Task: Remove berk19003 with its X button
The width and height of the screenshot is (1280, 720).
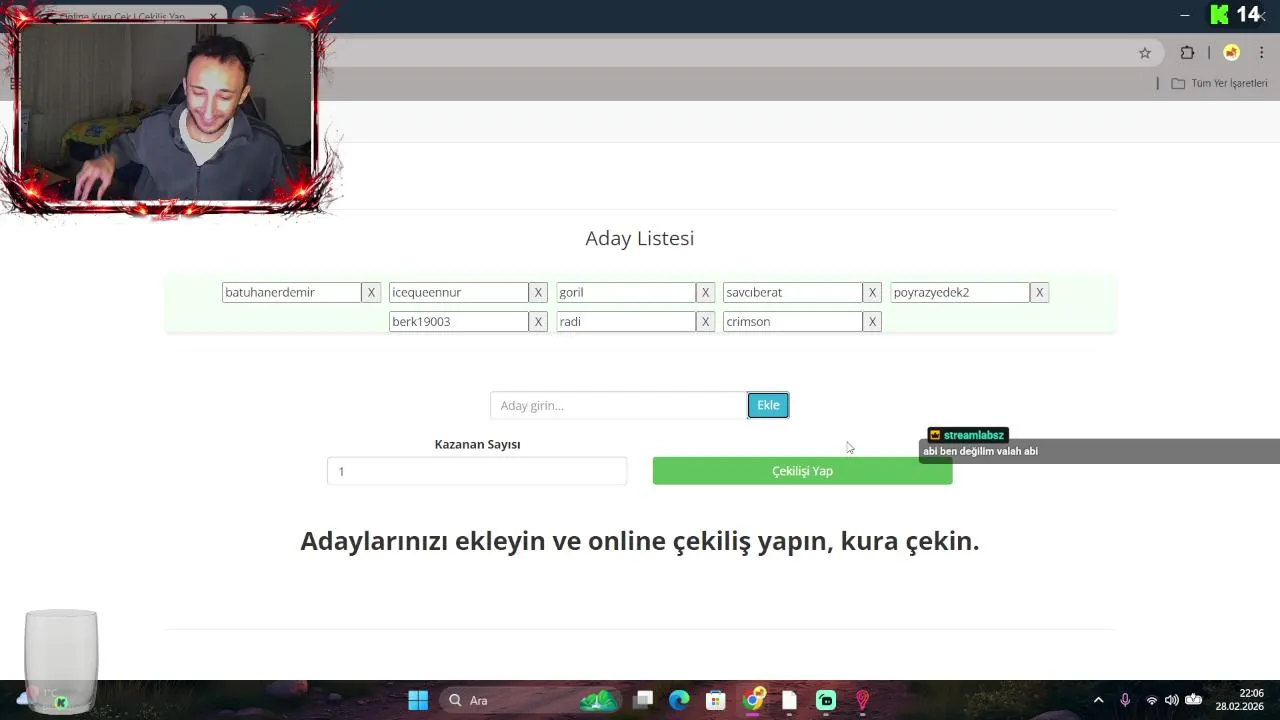Action: coord(538,321)
